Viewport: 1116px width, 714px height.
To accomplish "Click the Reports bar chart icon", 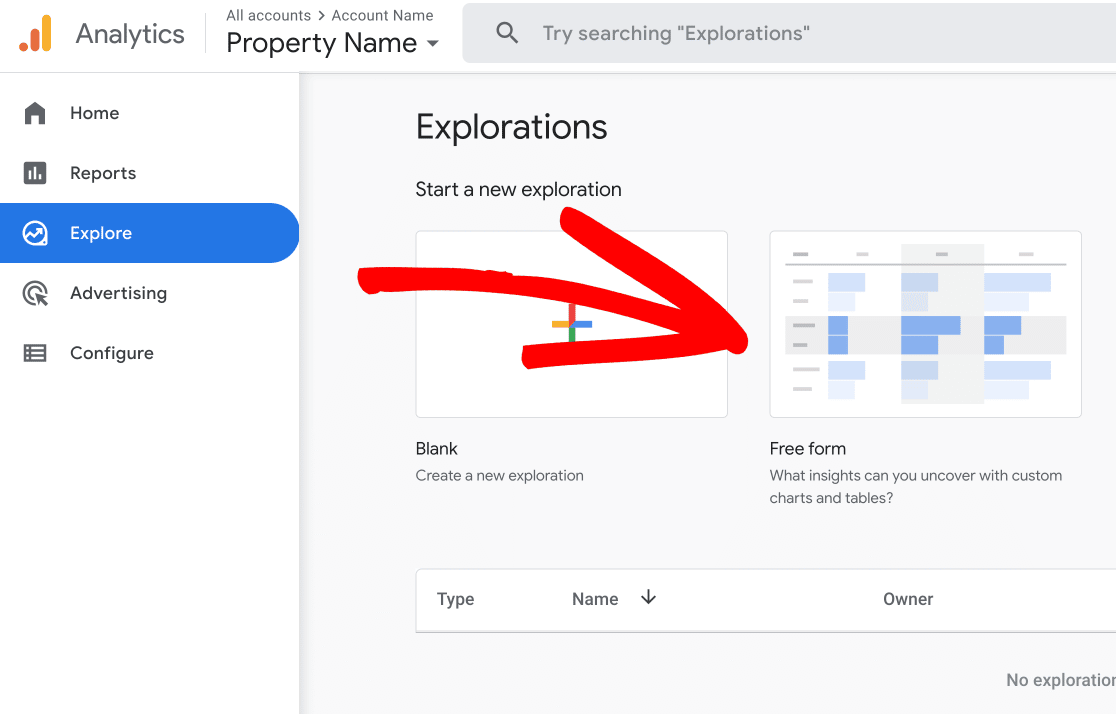I will tap(35, 173).
